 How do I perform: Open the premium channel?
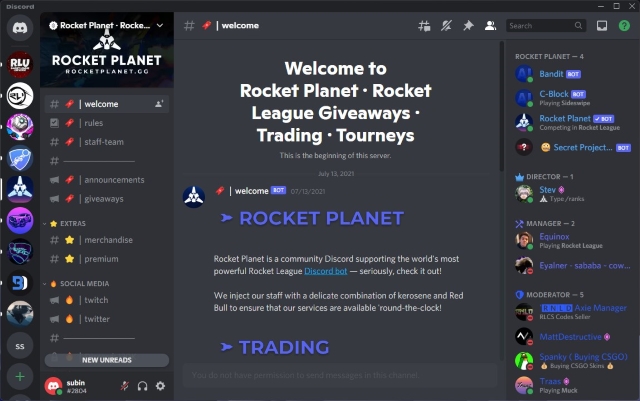tap(107, 259)
